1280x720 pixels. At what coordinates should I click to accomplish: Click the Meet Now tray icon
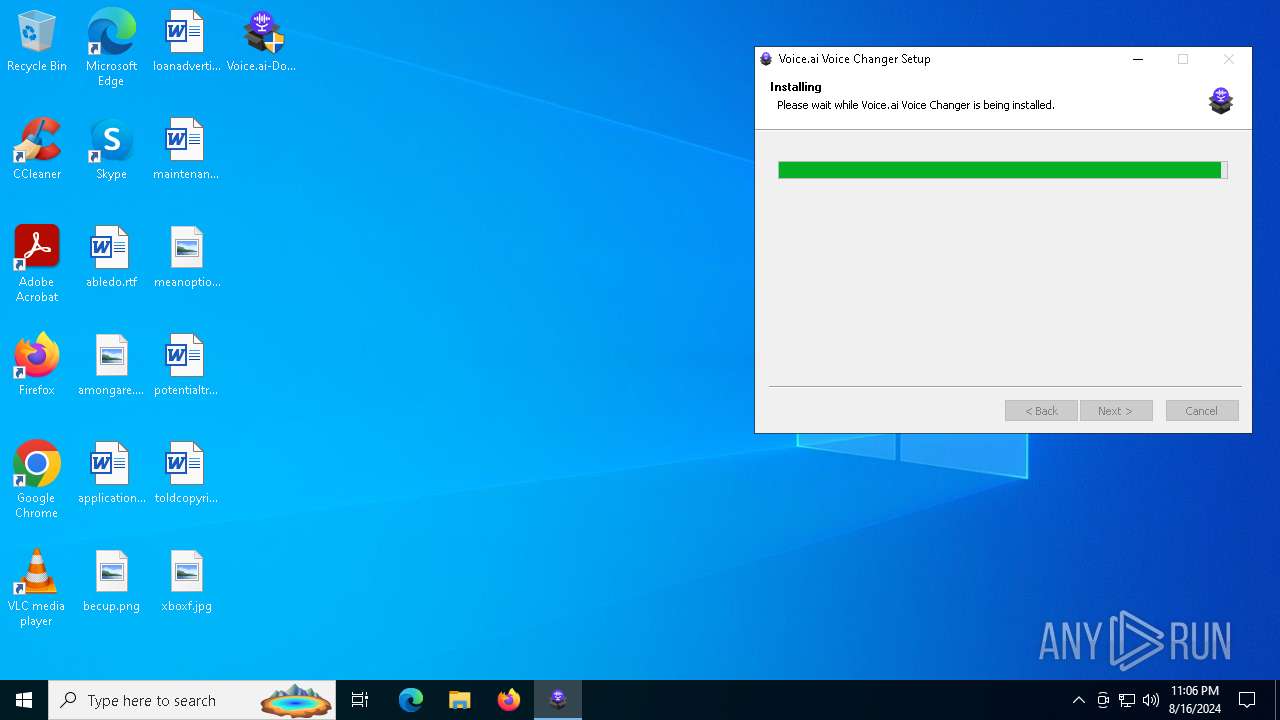[1103, 700]
